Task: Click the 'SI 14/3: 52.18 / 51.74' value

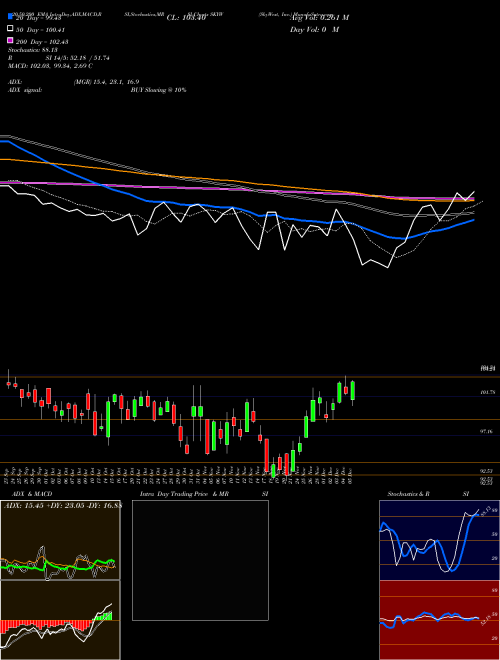Action: 78,58
